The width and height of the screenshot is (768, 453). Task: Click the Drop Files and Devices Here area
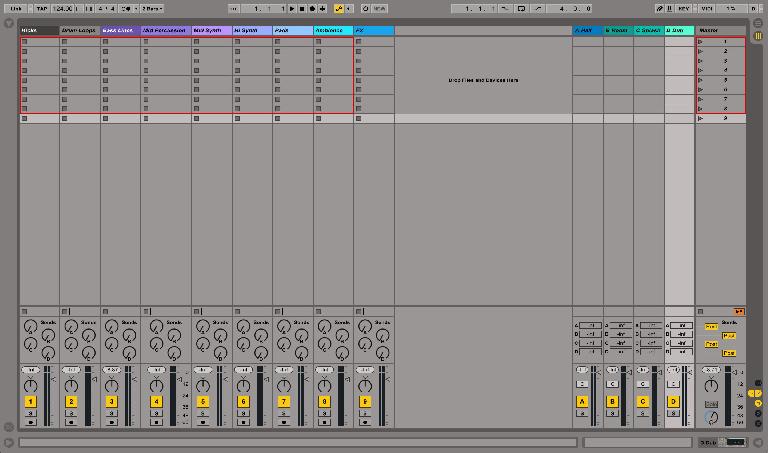[x=483, y=80]
